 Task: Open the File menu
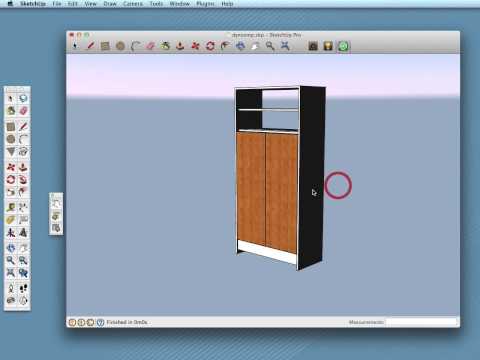coord(57,4)
